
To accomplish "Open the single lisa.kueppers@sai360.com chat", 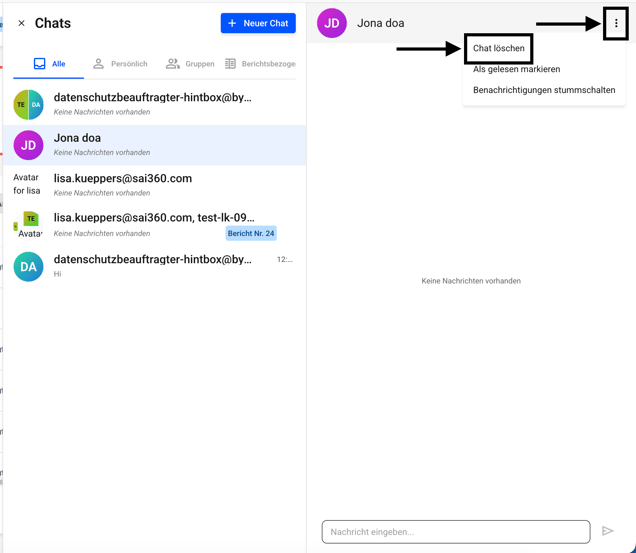I will [x=160, y=185].
